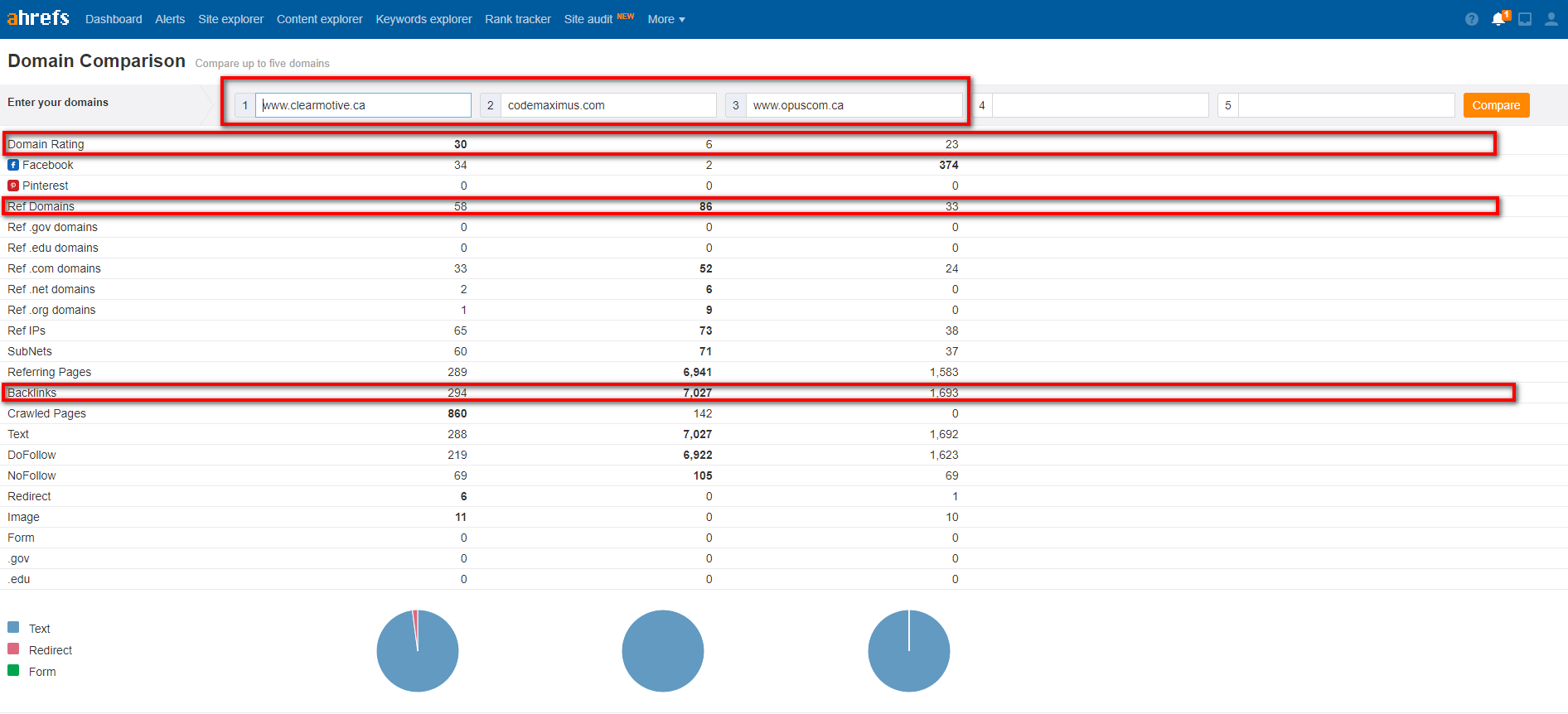Screen dimensions: 1568x714
Task: Expand the More dropdown menu
Action: (665, 19)
